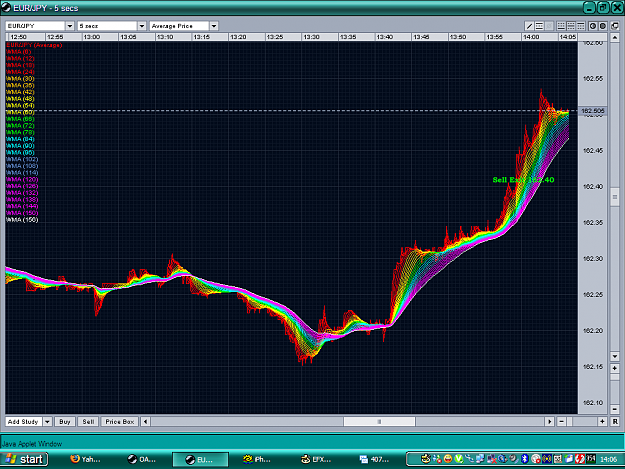Click the vertical price scale up arrow
The height and width of the screenshot is (469, 625).
click(x=615, y=38)
